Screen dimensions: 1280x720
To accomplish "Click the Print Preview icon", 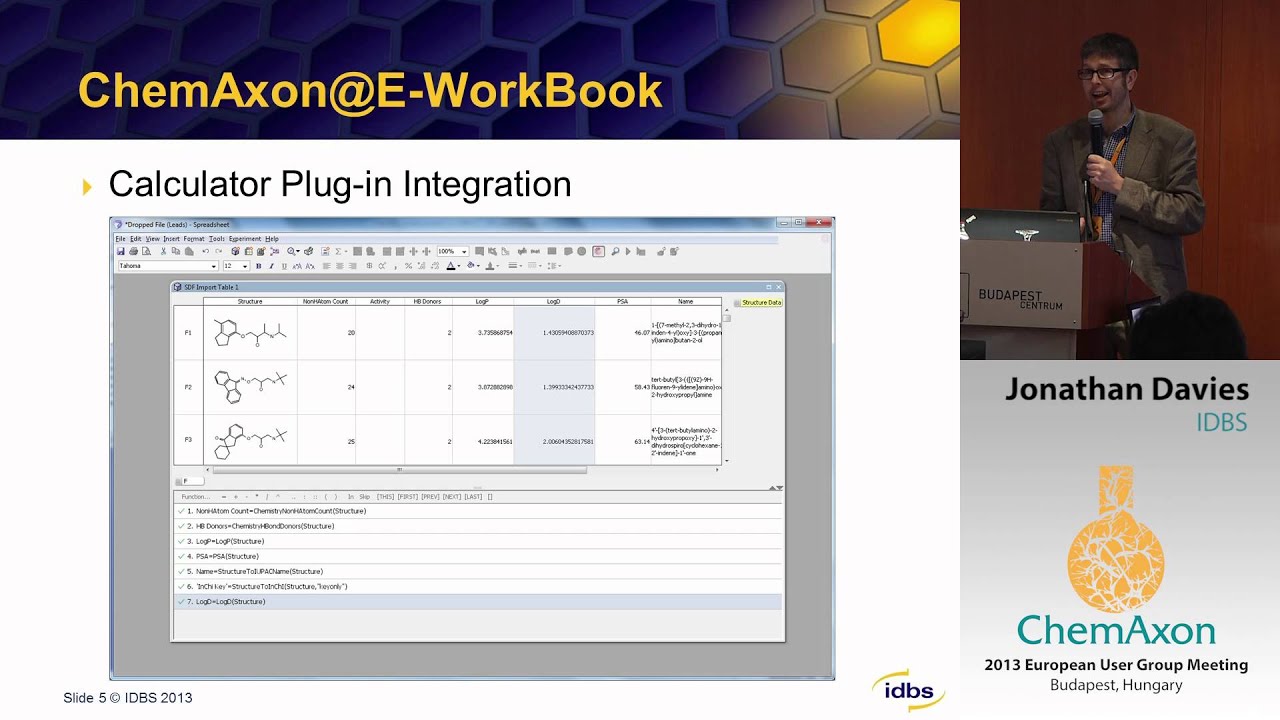I will [x=146, y=251].
